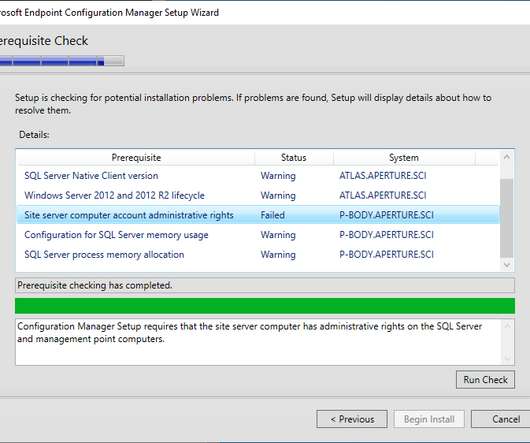Screen dimensions: 530x443
Task: Click Warning status for SQL Server memory usage
Action: tap(278, 235)
